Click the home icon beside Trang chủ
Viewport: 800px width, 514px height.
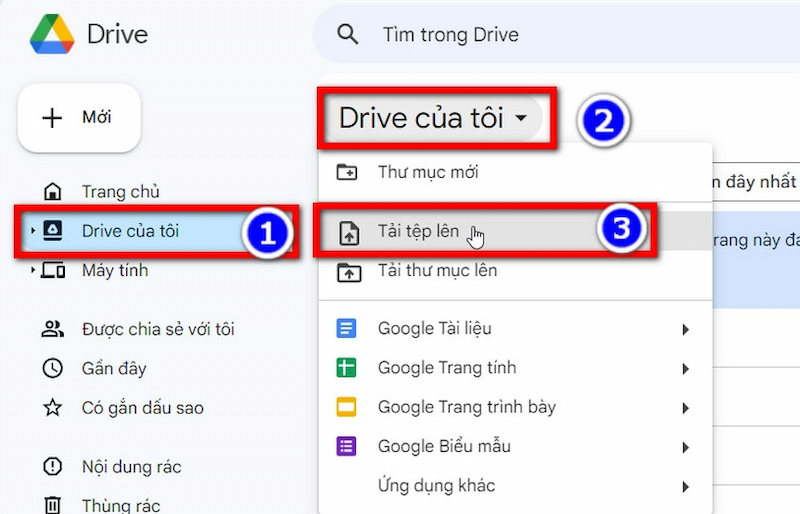pyautogui.click(x=53, y=192)
